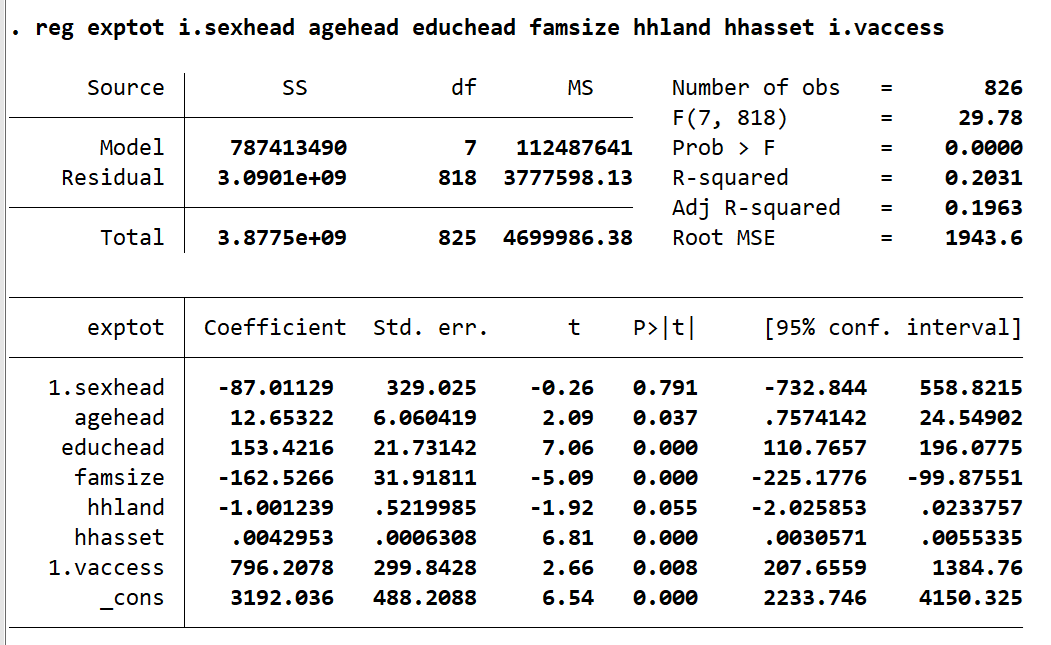Select the Root MSE value 1943.6
Image resolution: width=1051 pixels, height=645 pixels.
pyautogui.click(x=984, y=238)
